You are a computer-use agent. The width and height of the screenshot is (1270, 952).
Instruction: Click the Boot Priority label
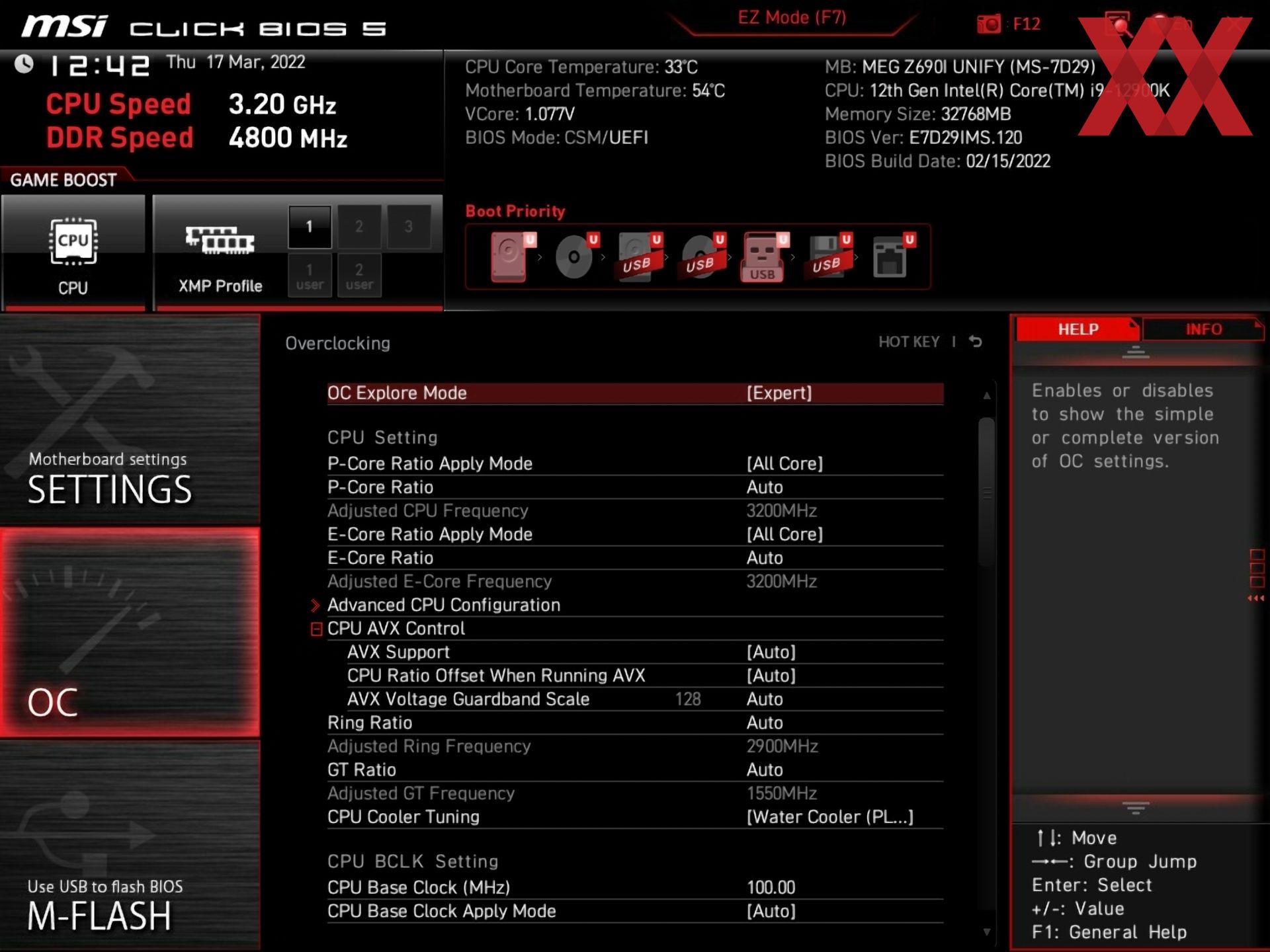click(x=515, y=212)
